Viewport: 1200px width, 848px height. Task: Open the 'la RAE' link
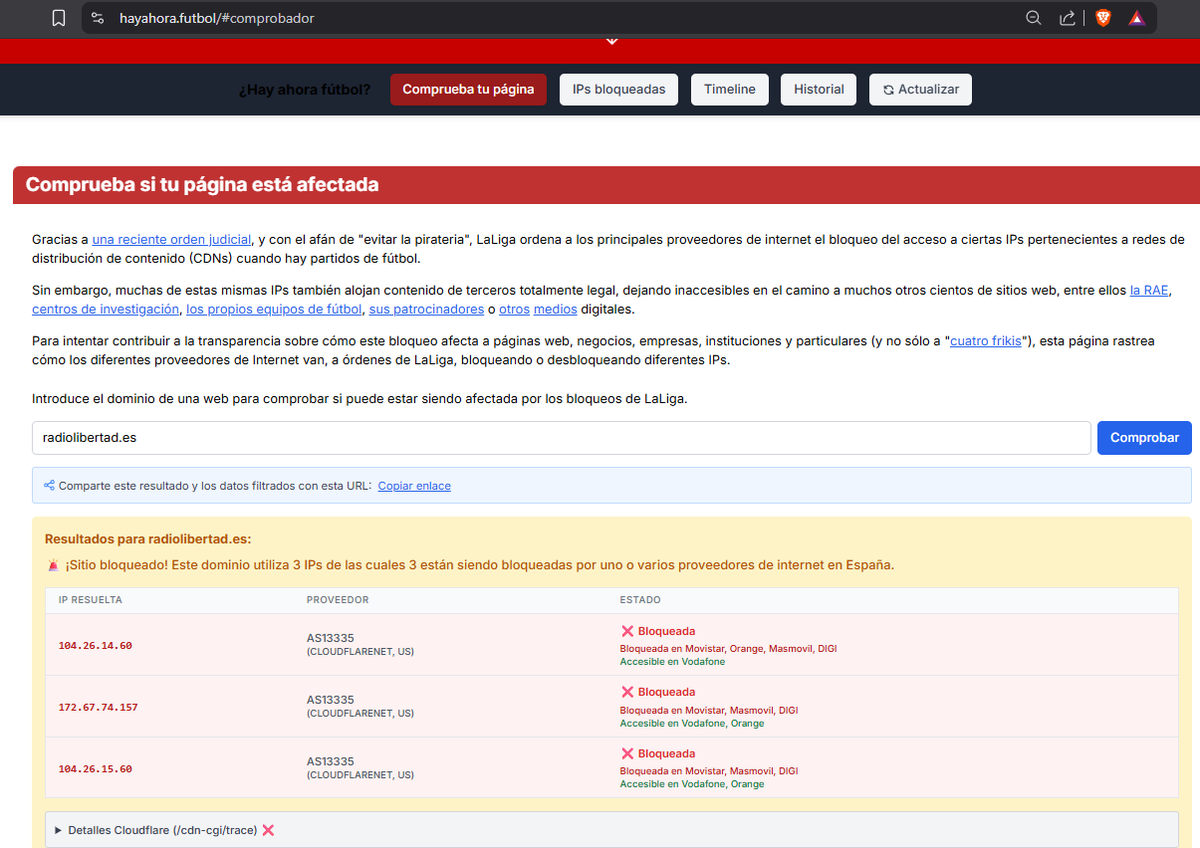pos(1151,290)
